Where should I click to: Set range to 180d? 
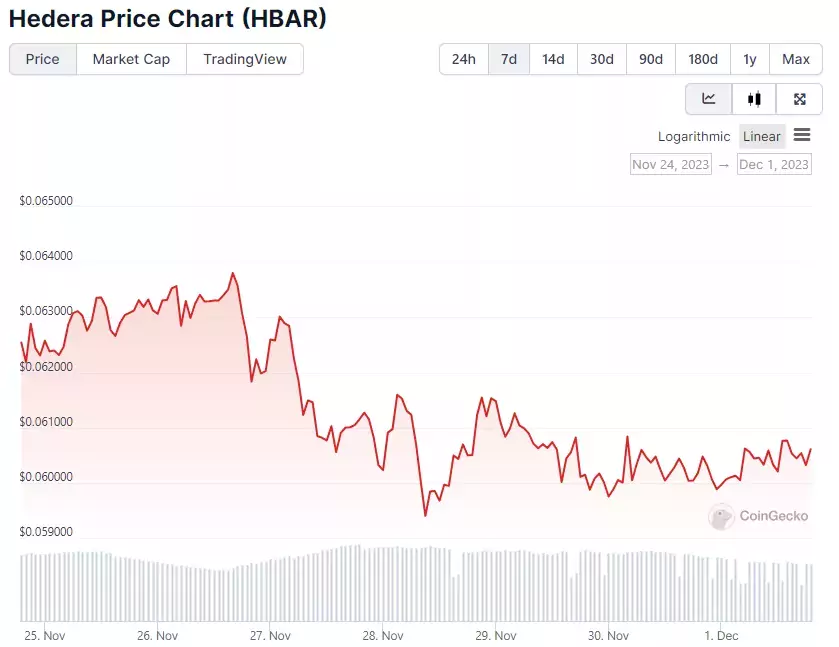[703, 59]
